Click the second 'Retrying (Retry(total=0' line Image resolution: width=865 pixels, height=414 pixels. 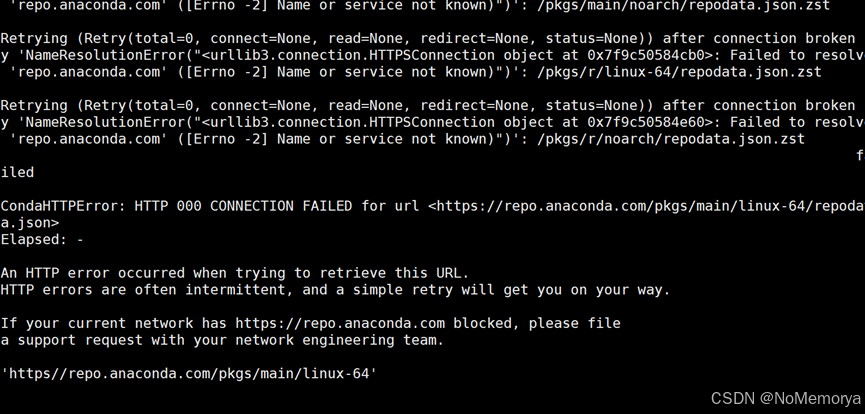click(428, 105)
